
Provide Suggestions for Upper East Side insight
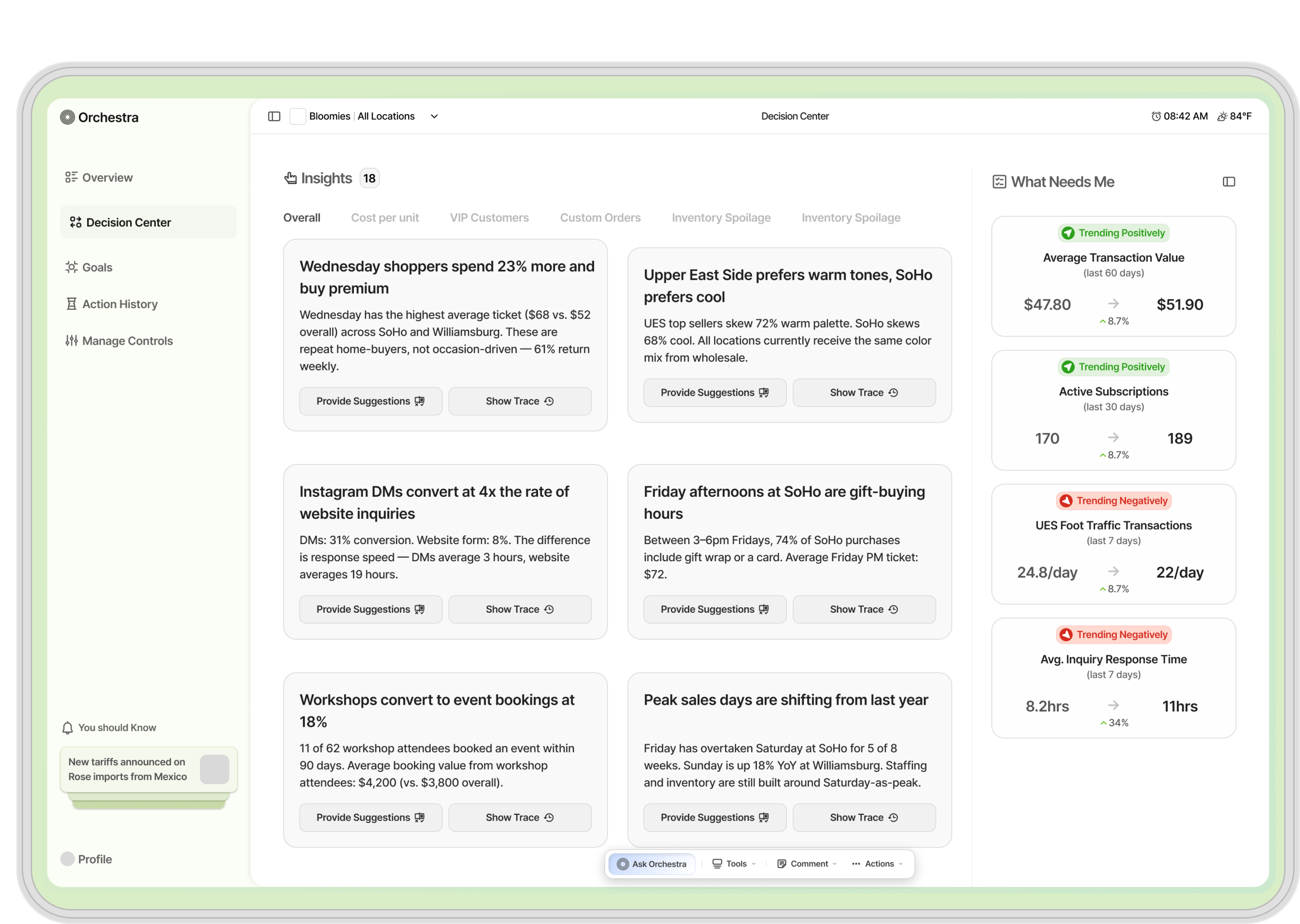[714, 393]
